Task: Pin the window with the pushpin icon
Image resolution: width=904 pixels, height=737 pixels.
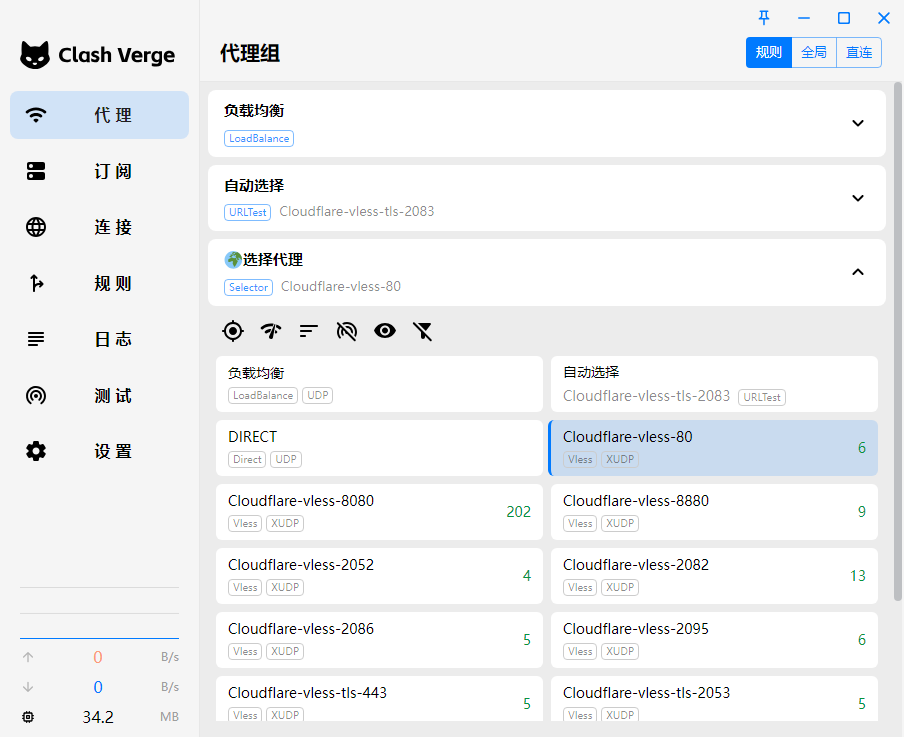Action: [x=764, y=18]
